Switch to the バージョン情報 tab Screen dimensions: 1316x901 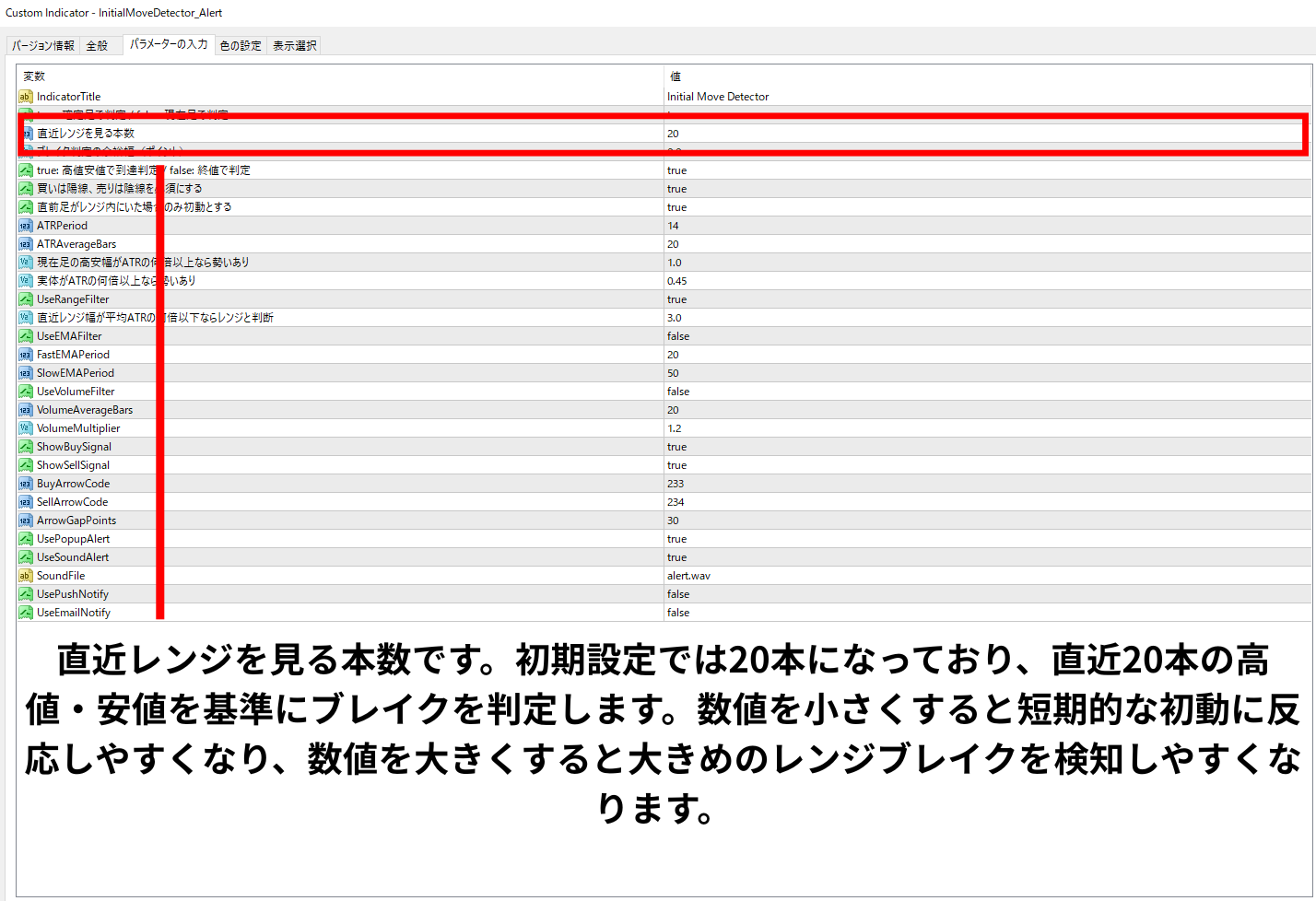point(43,45)
